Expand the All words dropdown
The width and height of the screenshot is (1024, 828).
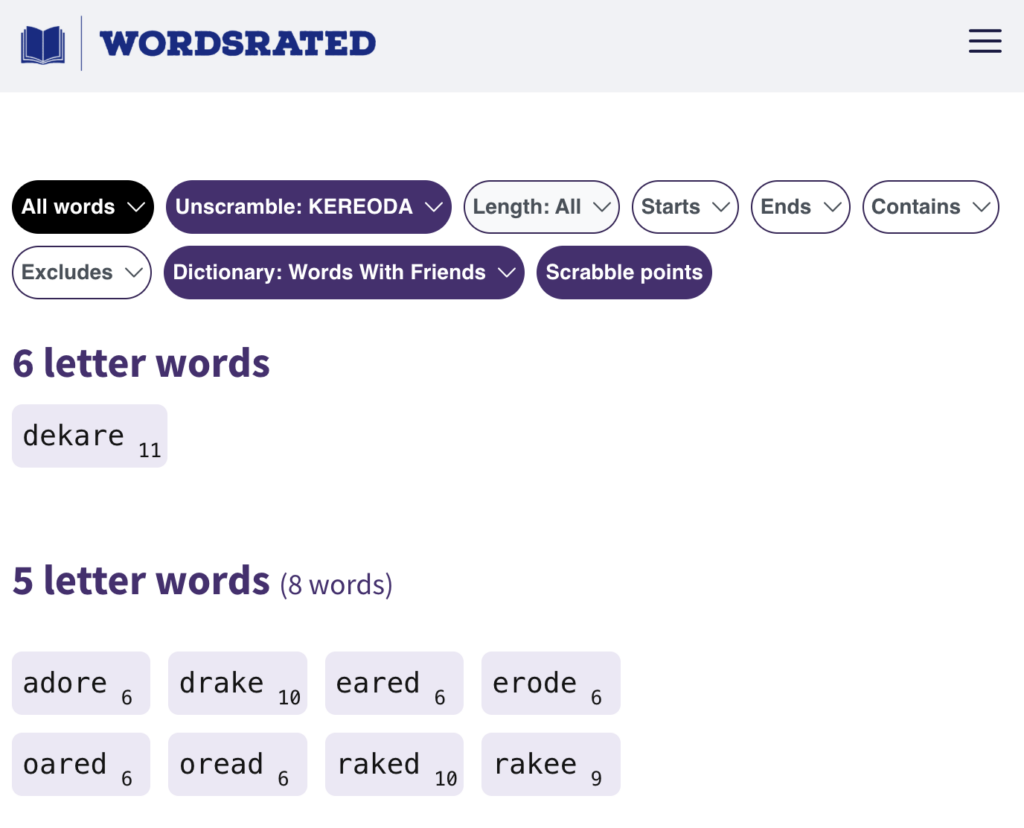82,207
